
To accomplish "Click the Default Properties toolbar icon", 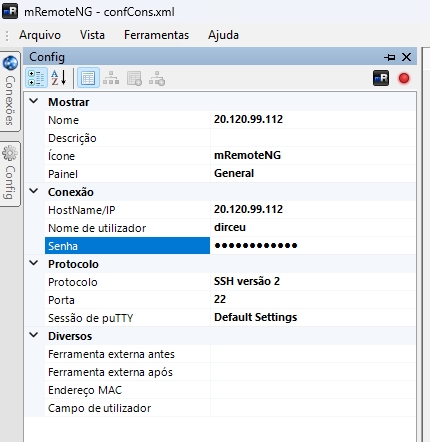I will coord(134,79).
